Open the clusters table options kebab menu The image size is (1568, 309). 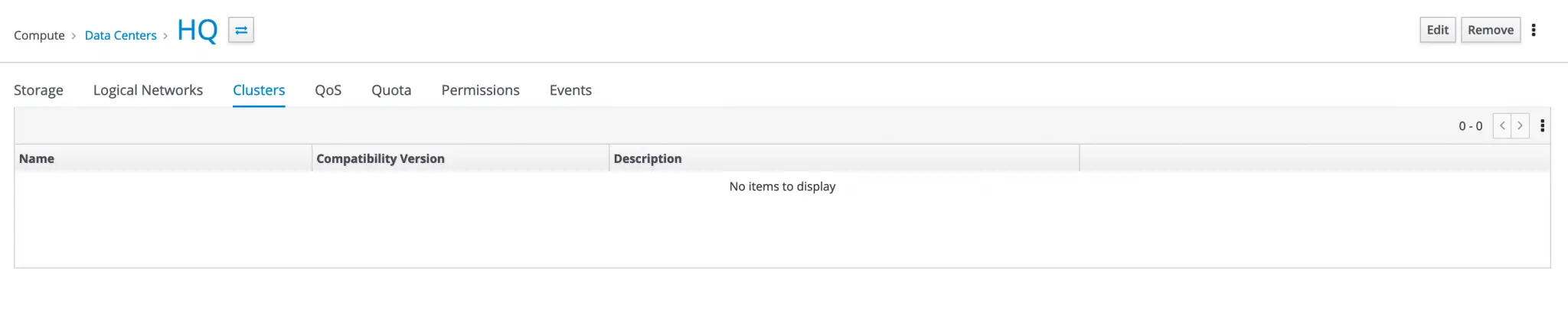[1543, 125]
